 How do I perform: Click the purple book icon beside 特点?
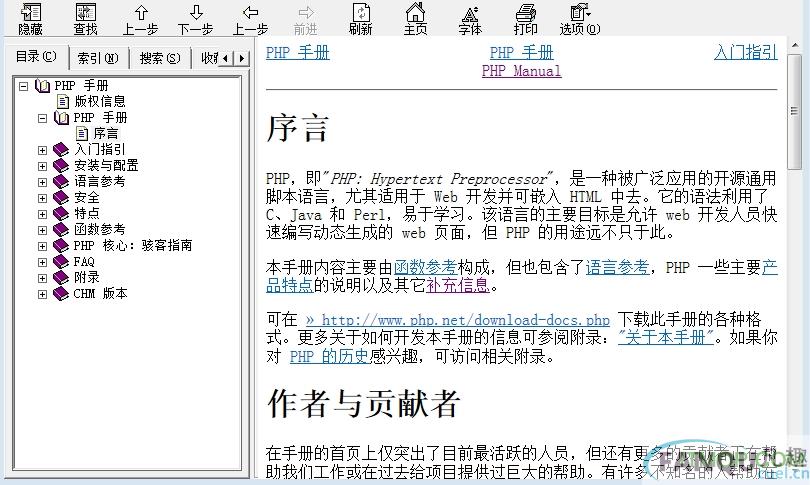coord(61,214)
